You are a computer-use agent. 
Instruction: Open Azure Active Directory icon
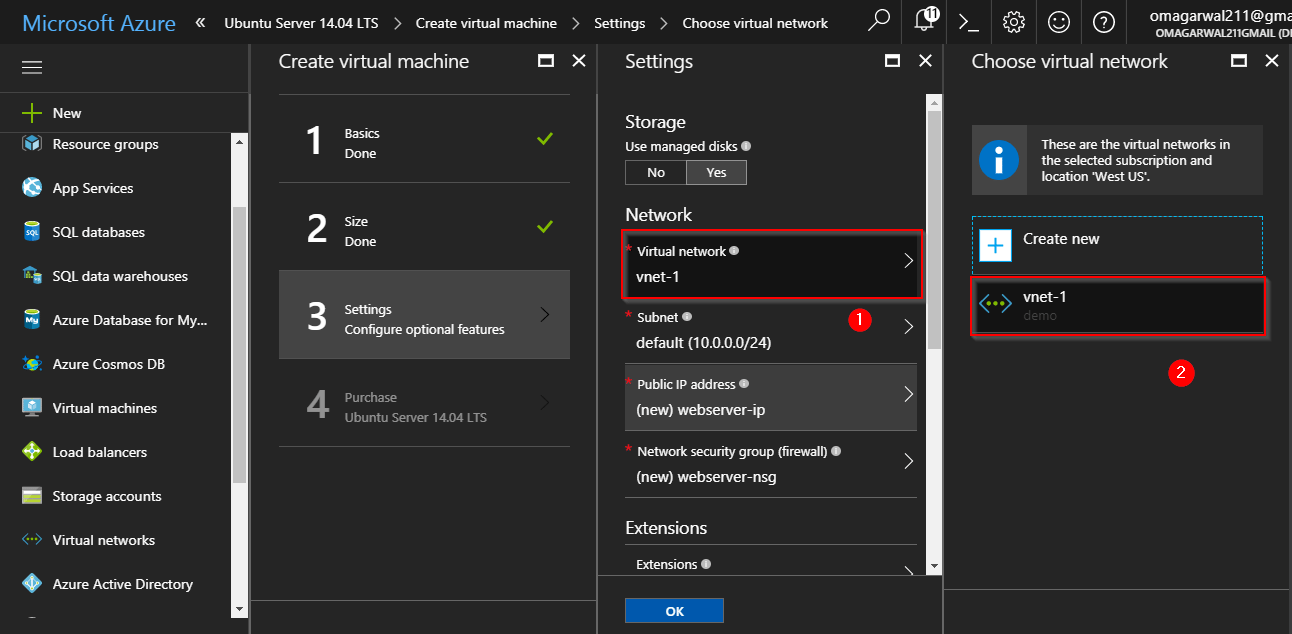(x=32, y=584)
